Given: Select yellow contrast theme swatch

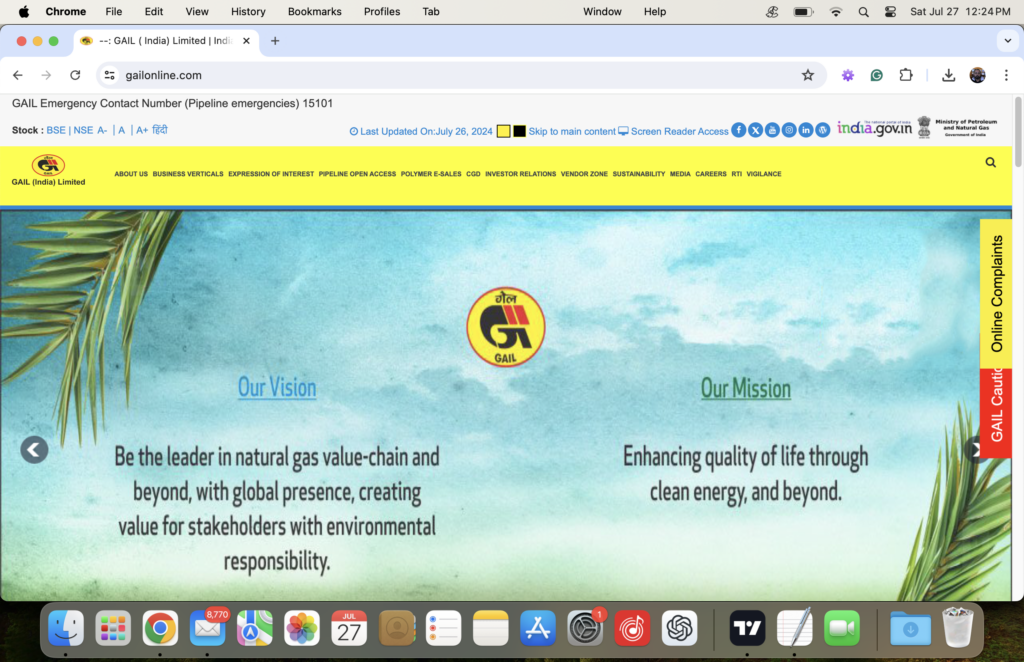Looking at the screenshot, I should (x=503, y=131).
